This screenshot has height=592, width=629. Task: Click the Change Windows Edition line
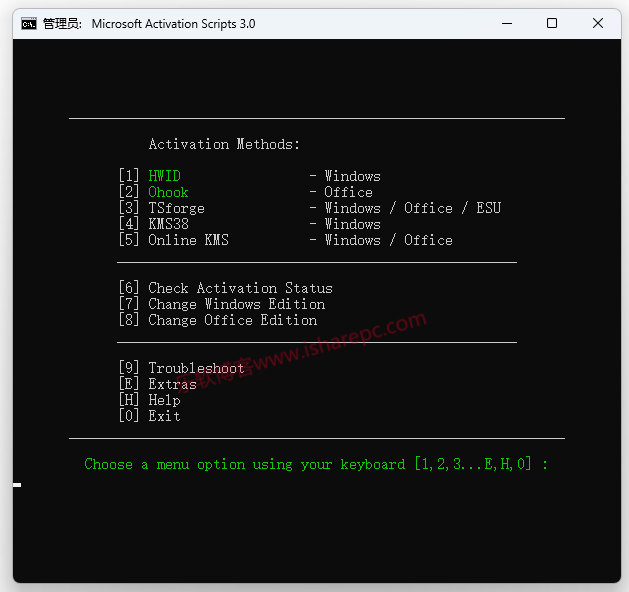coord(222,304)
